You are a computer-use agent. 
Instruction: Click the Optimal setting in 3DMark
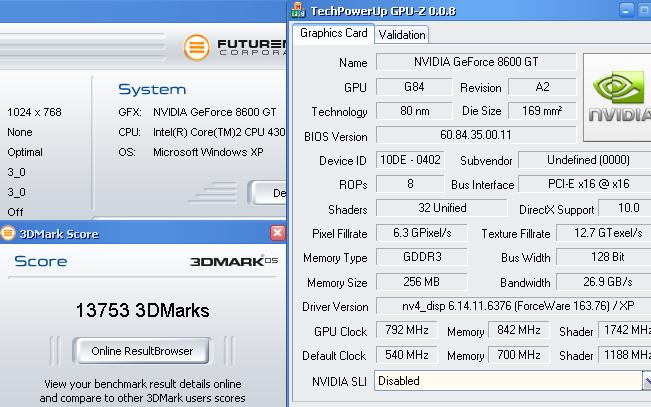click(25, 152)
